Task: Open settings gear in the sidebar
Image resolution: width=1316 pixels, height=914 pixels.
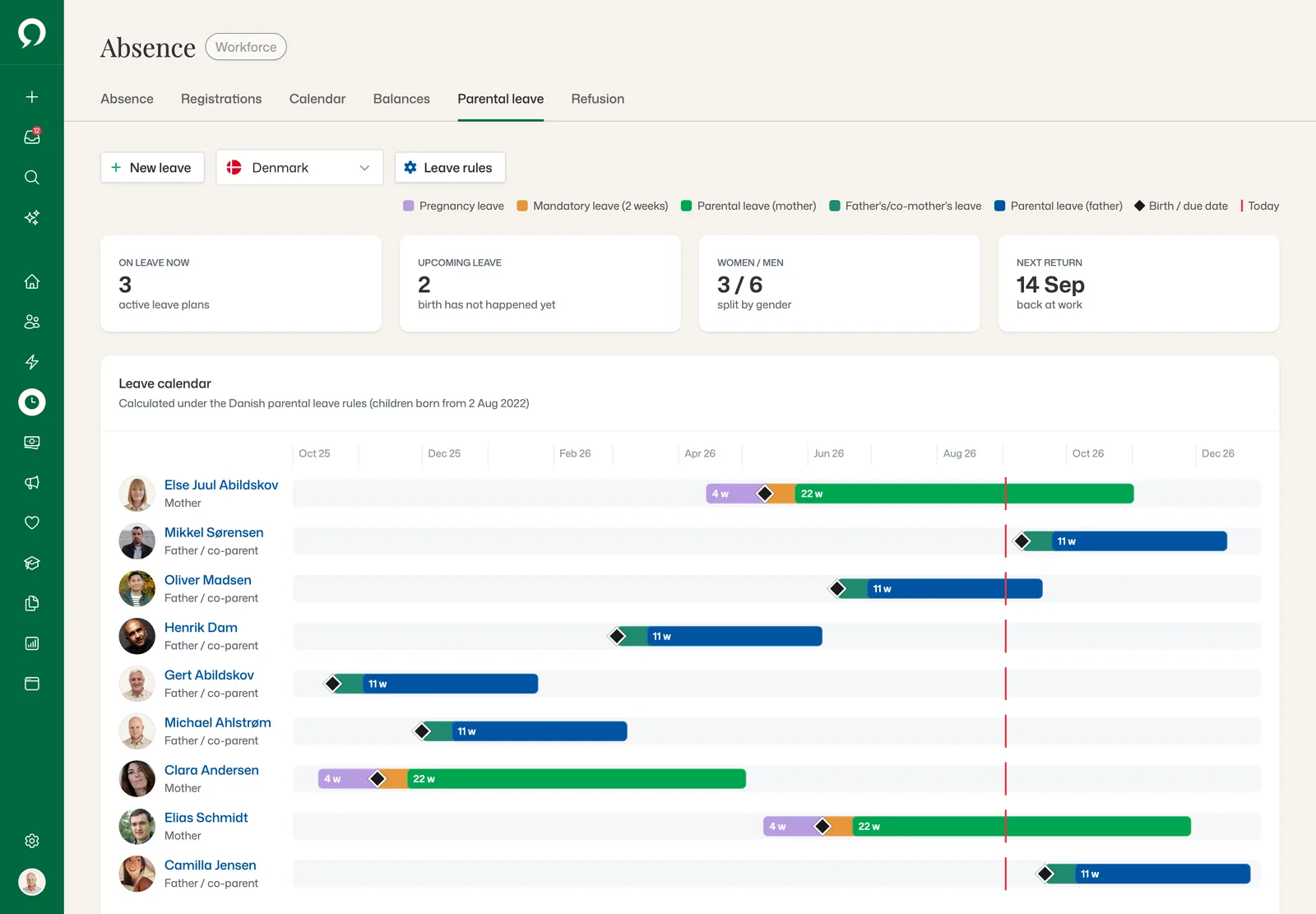Action: coord(32,841)
